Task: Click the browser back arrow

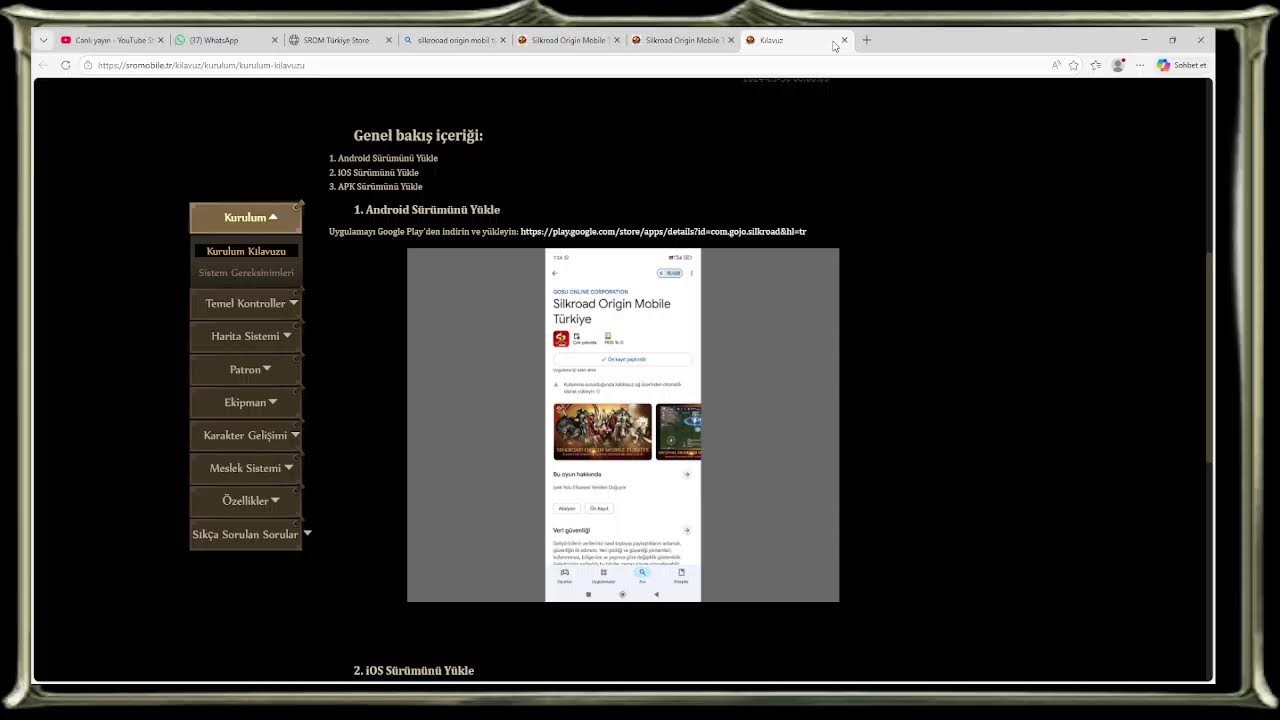Action: (43, 65)
